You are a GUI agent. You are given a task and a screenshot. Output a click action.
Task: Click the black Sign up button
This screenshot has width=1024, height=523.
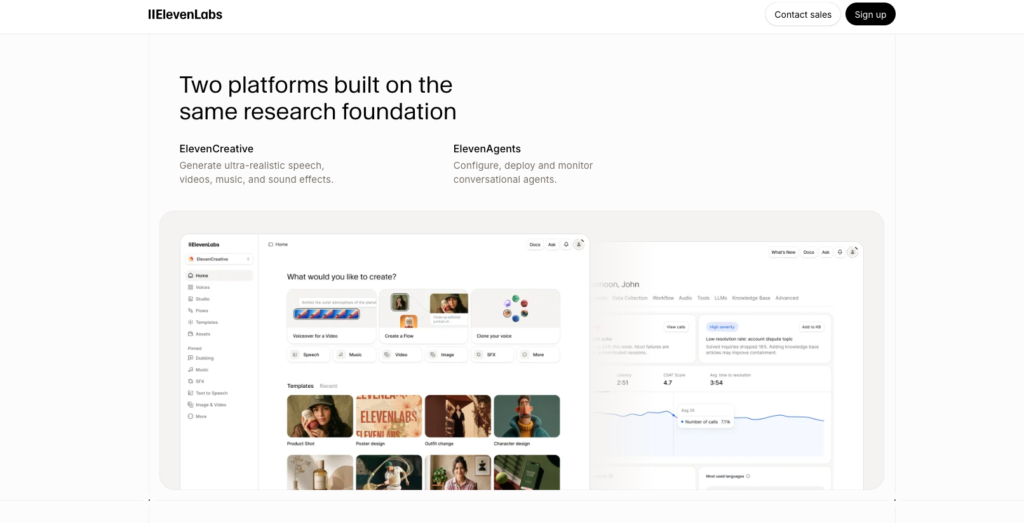[x=870, y=14]
